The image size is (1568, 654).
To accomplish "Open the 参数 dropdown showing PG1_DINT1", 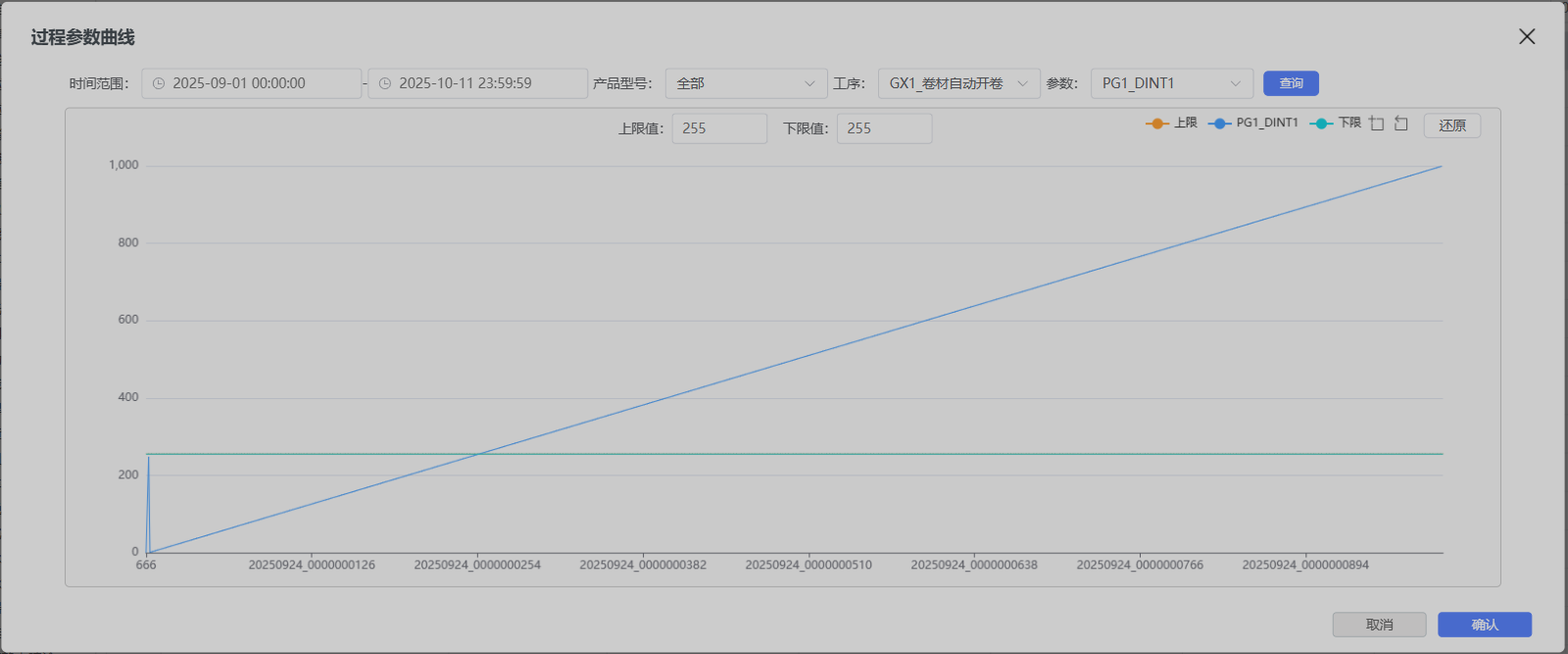I will 1170,84.
